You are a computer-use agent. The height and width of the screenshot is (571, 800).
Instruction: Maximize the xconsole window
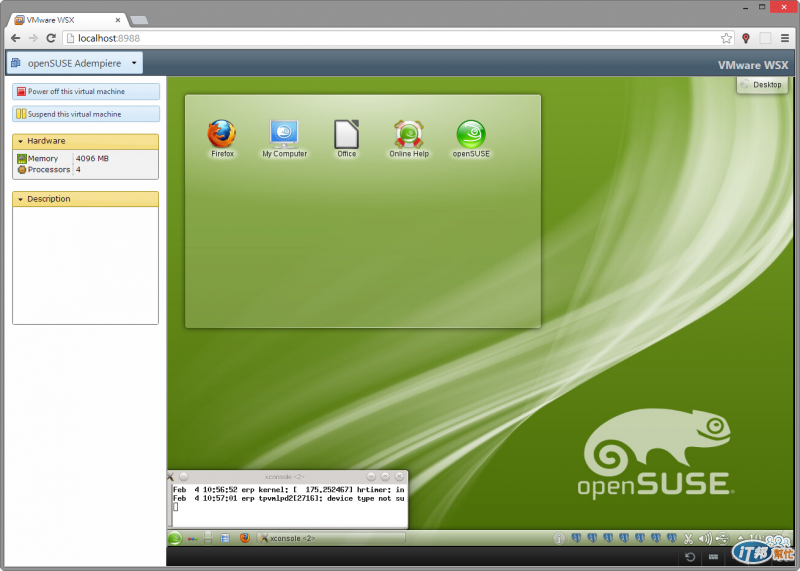(386, 477)
